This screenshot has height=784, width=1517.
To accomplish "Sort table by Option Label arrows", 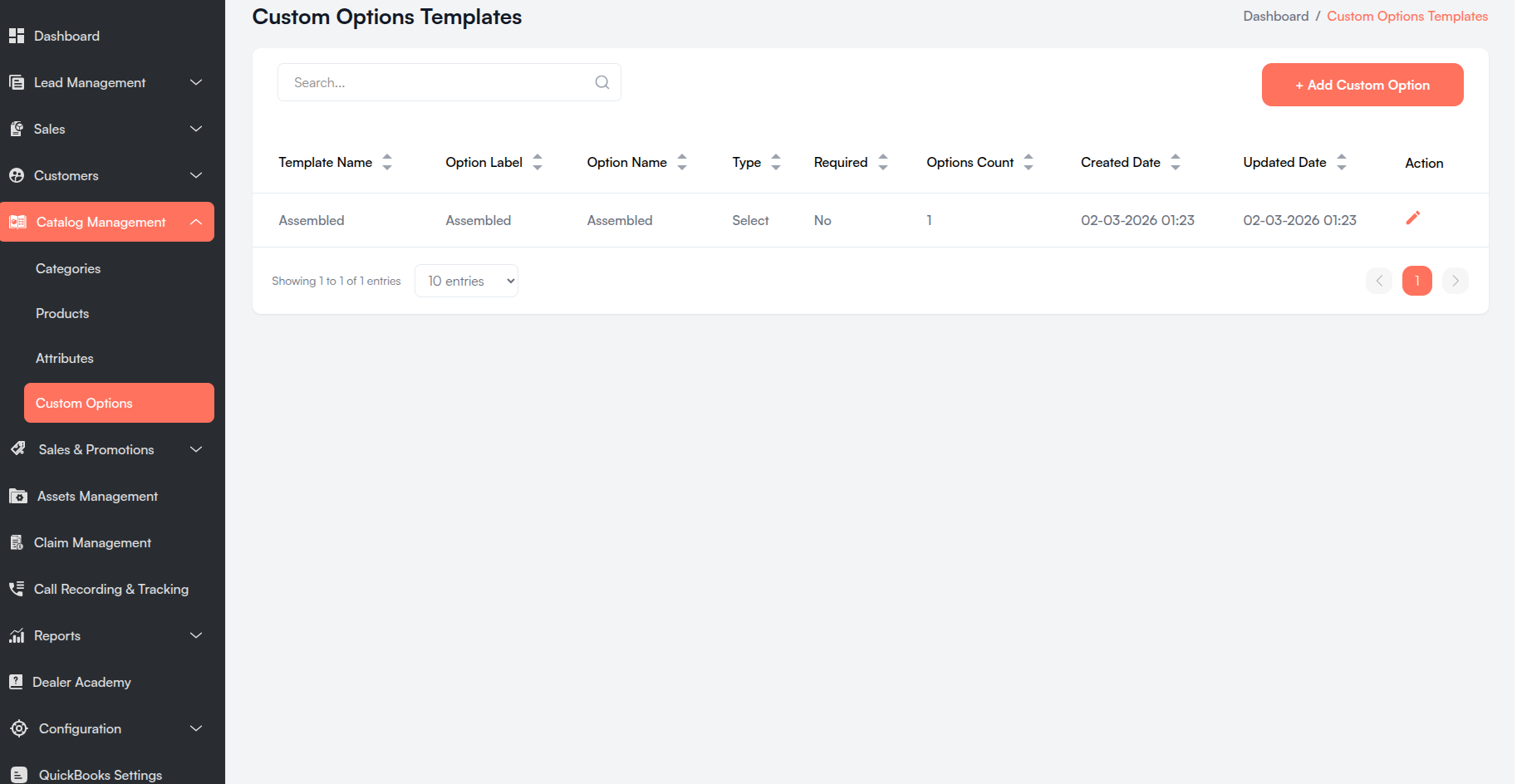I will point(538,162).
